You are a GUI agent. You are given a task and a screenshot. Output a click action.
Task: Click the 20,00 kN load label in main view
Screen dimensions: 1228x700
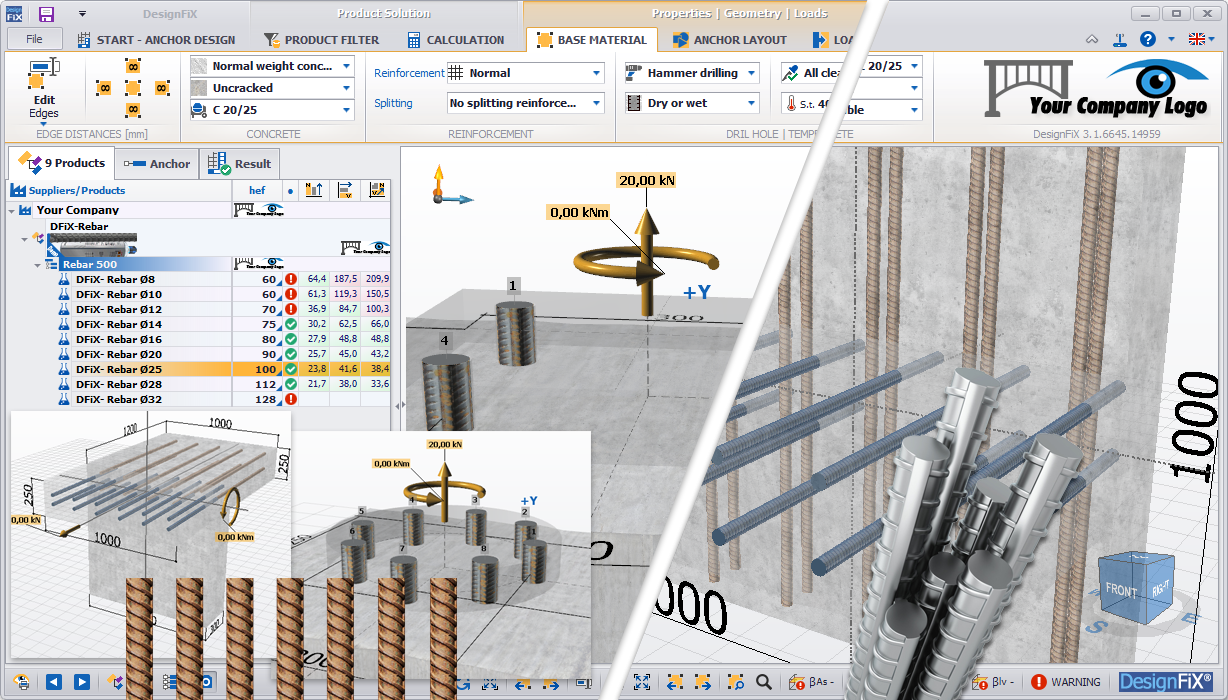pos(647,180)
